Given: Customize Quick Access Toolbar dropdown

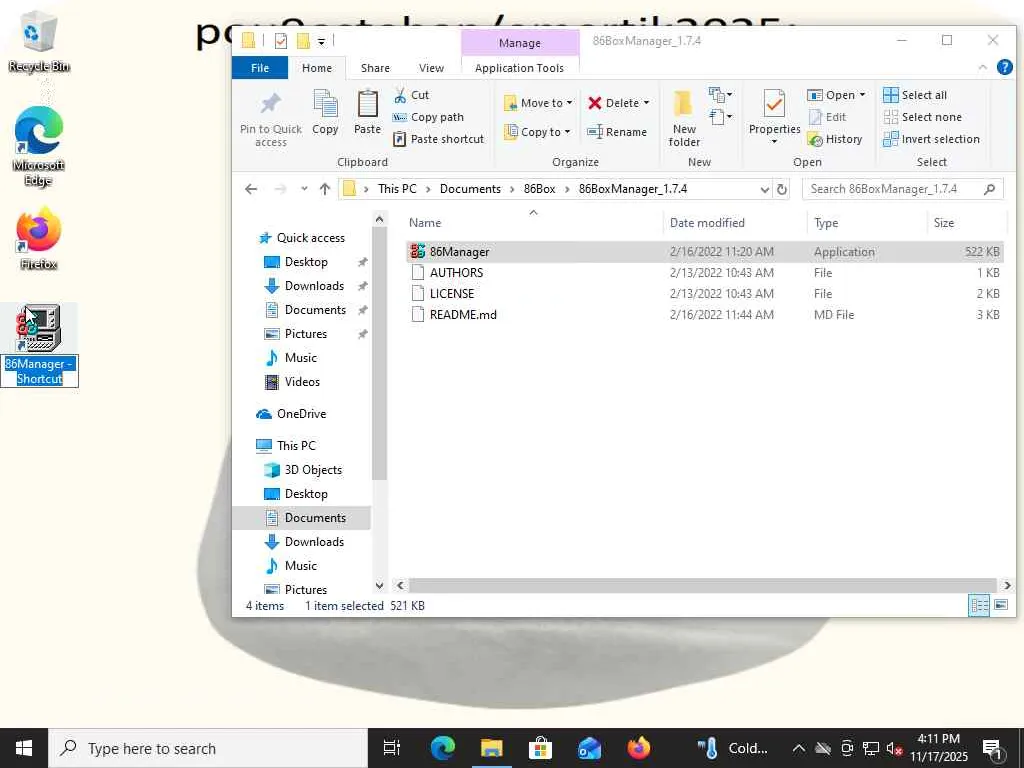Looking at the screenshot, I should [x=321, y=42].
